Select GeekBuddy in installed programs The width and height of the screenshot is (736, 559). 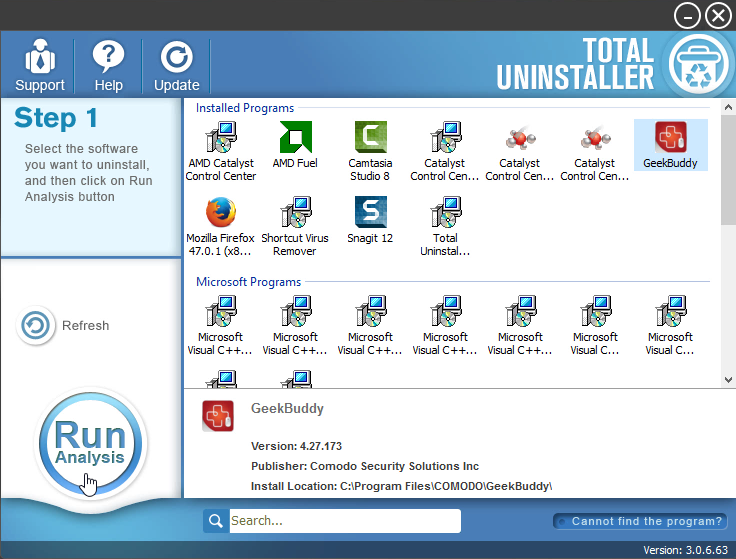click(670, 145)
